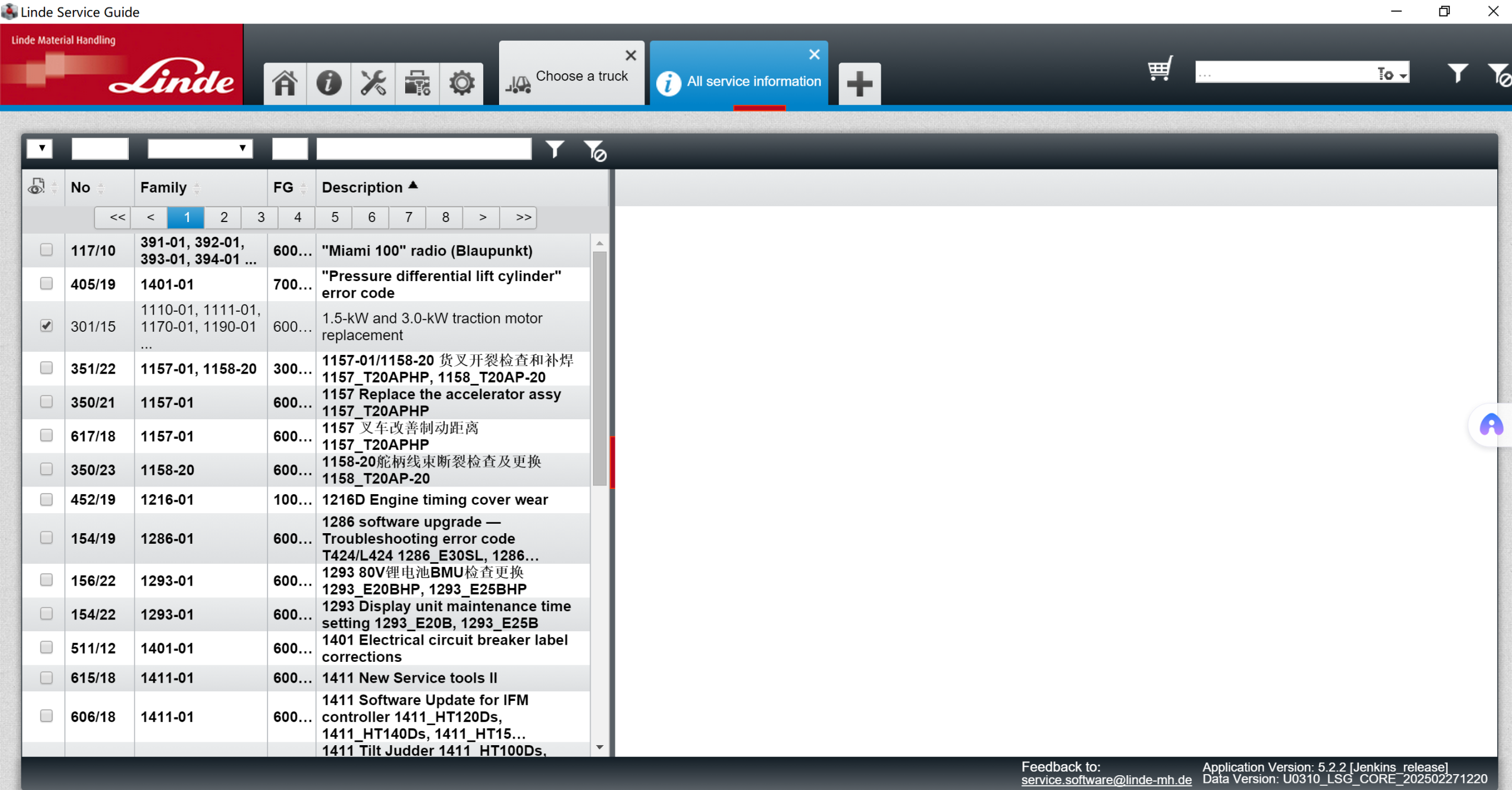Check the 117/10 Miami radio row checkbox
The image size is (1512, 790).
[x=46, y=250]
